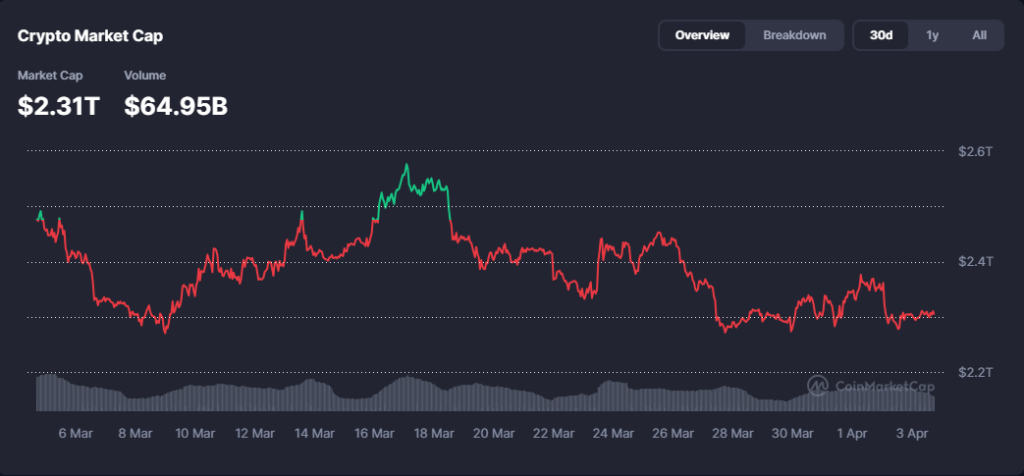Switch to the Overview tab
1024x476 pixels.
(x=702, y=35)
